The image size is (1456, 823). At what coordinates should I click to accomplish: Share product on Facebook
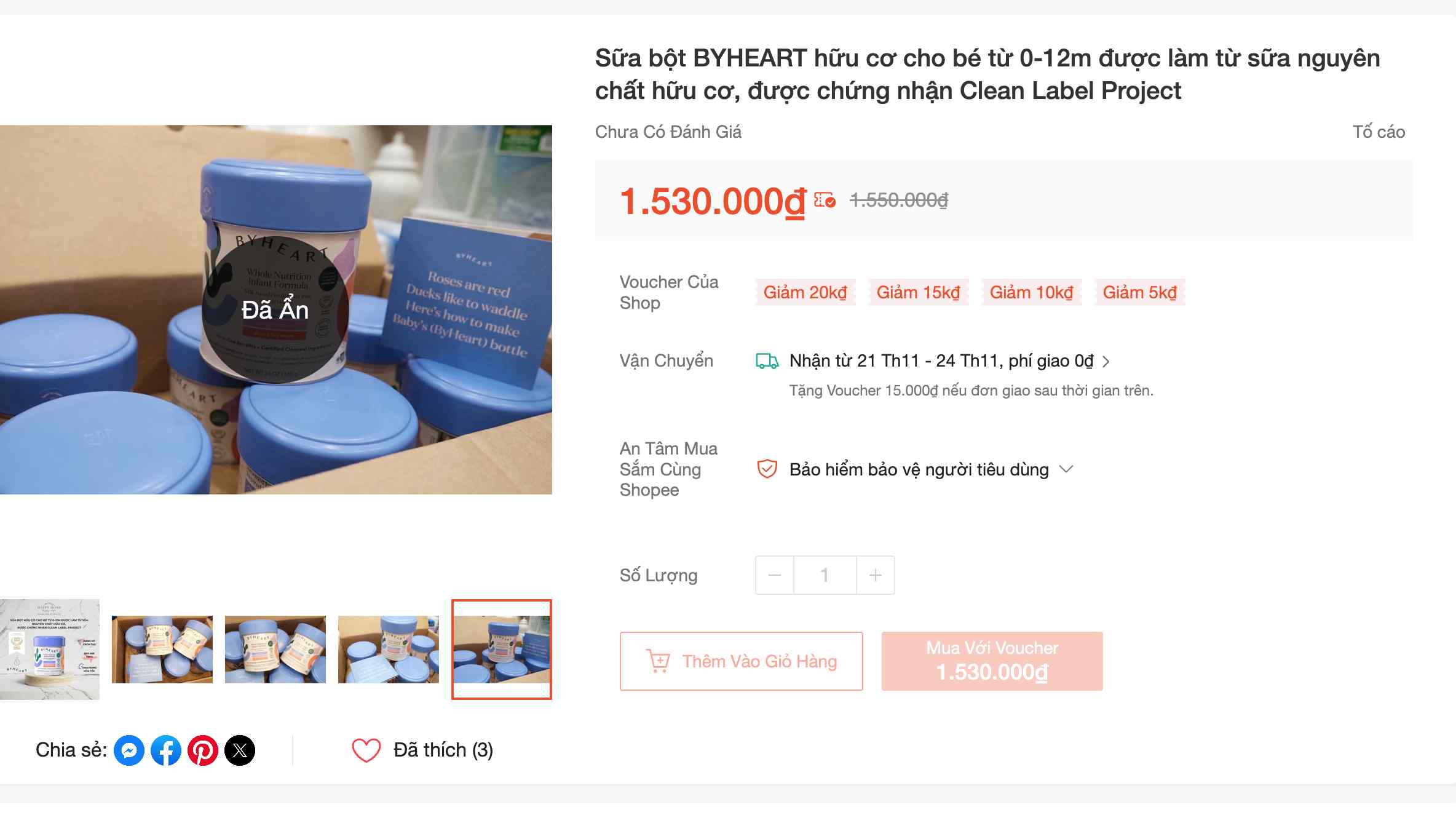point(166,750)
